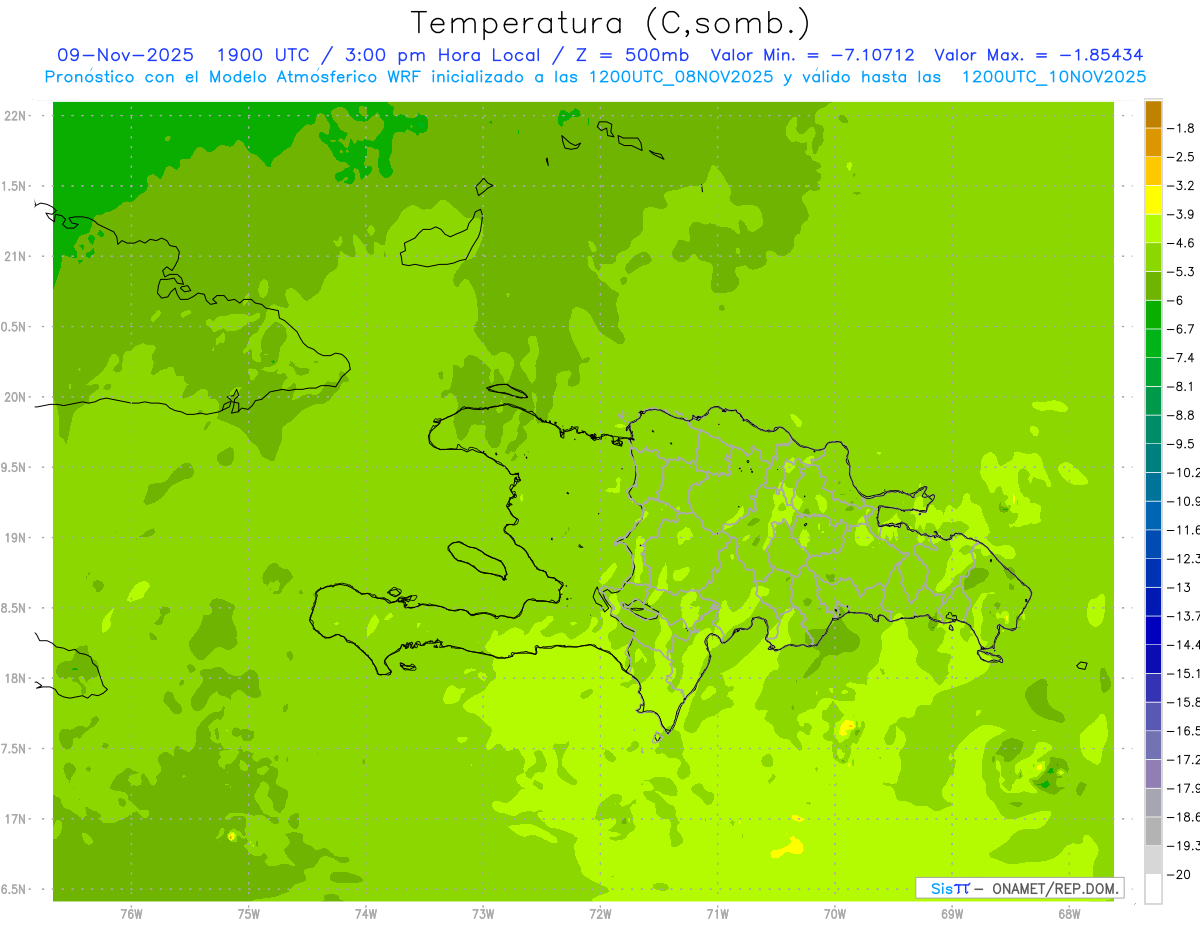Image resolution: width=1200 pixels, height=927 pixels.
Task: Click the "-4.6" legend label
Action: 1183,243
